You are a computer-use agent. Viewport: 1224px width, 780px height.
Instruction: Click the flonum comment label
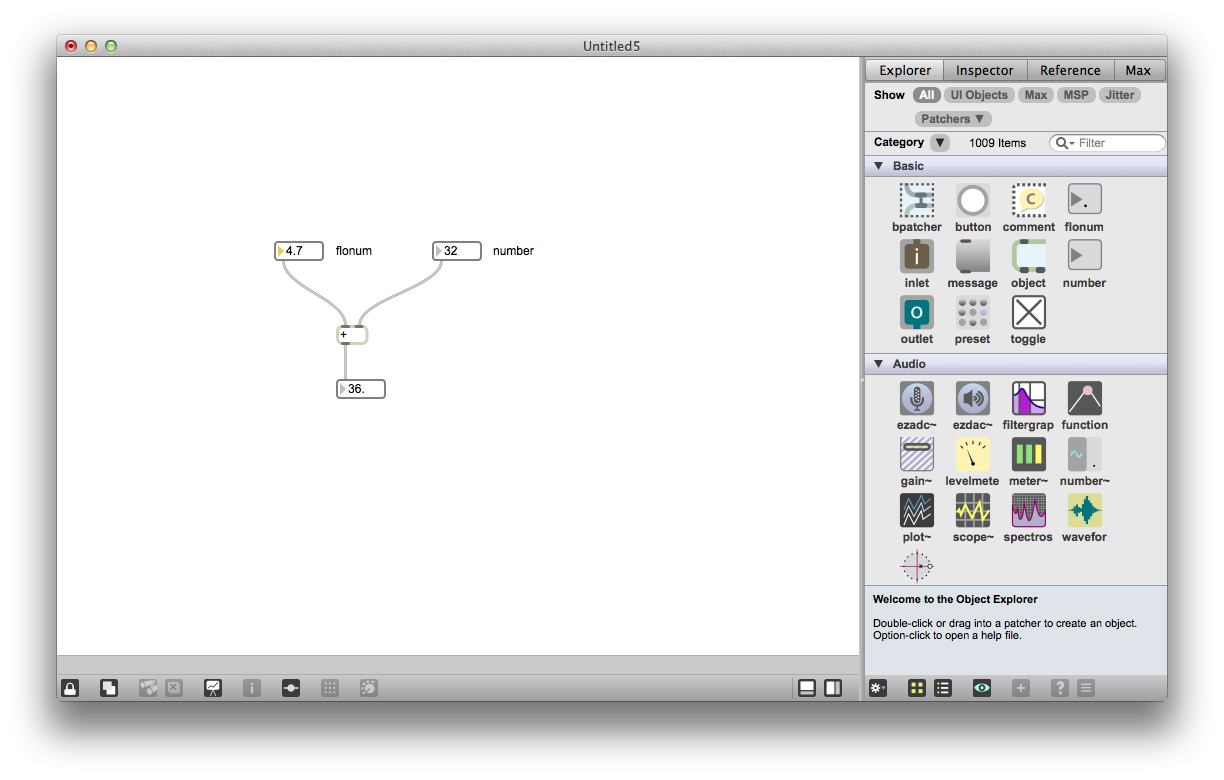(x=354, y=251)
